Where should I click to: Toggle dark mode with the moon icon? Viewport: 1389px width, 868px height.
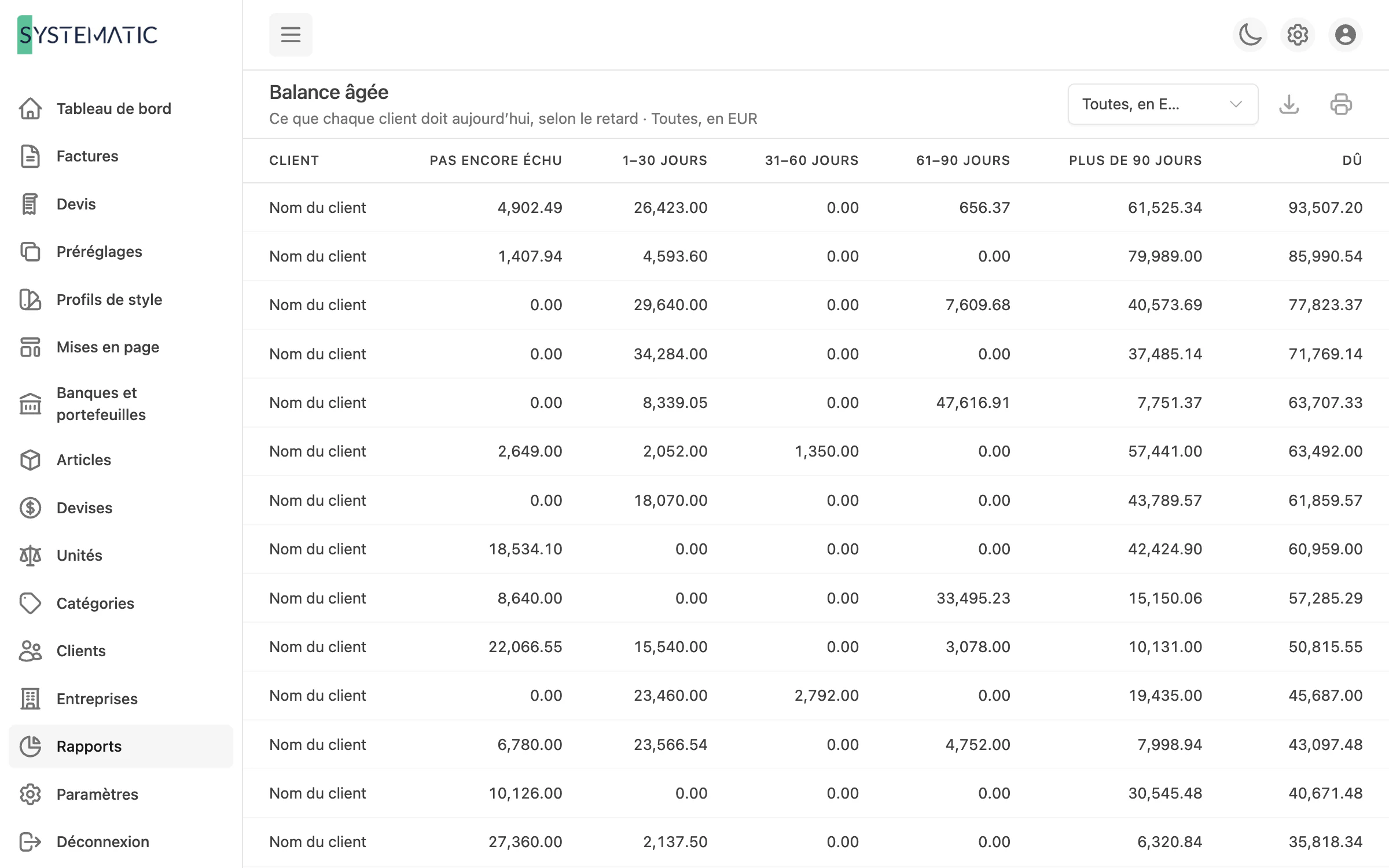pyautogui.click(x=1250, y=35)
